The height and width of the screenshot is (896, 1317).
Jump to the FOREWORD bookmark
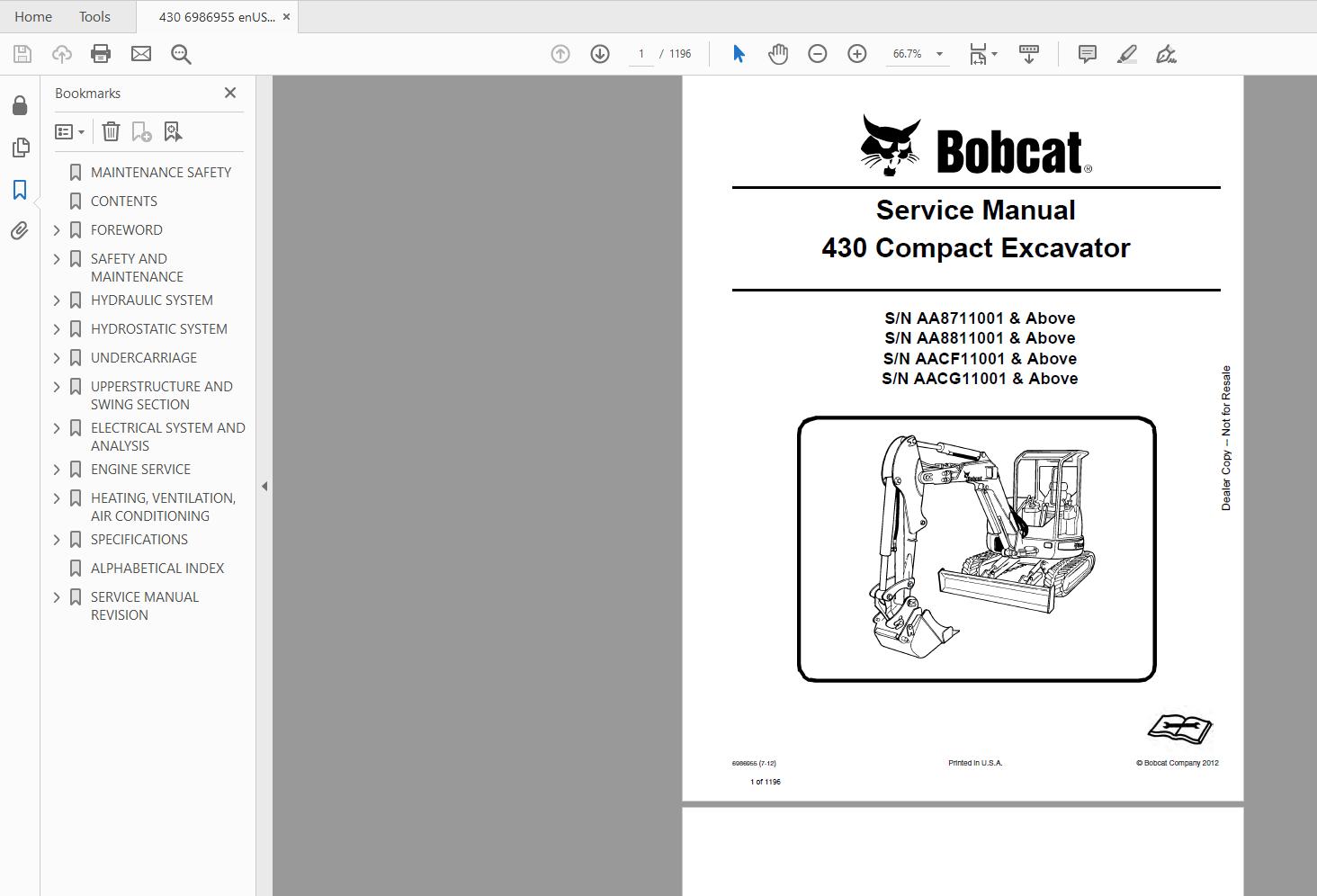point(127,229)
